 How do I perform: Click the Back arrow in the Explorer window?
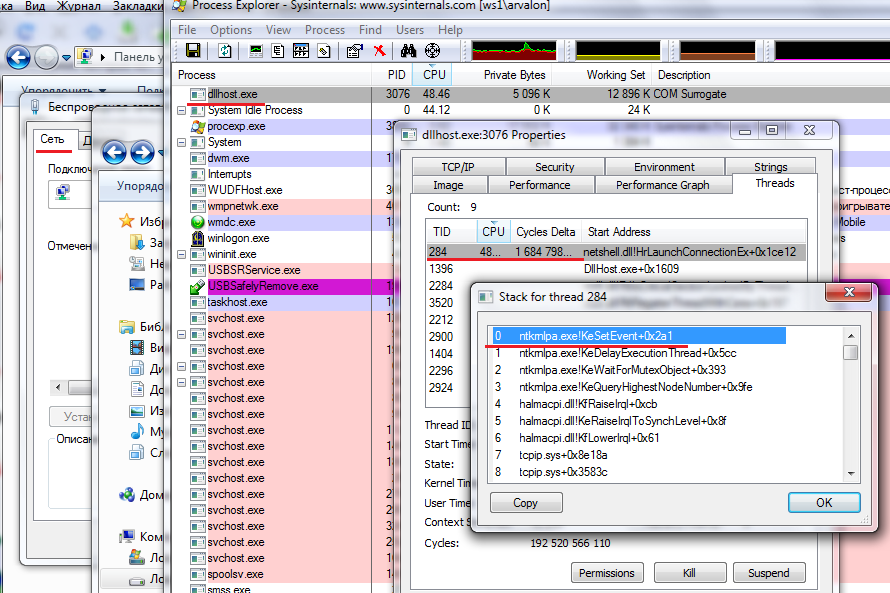point(115,153)
